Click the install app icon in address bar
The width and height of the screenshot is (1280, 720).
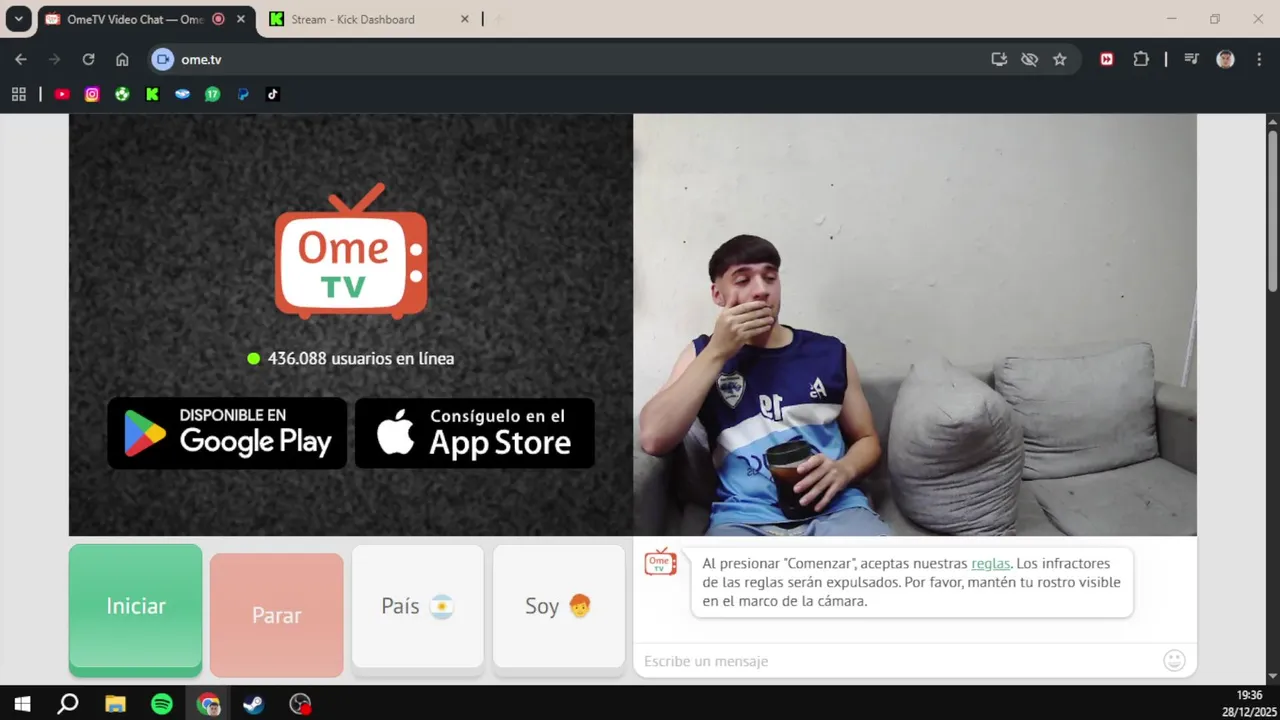click(x=999, y=59)
